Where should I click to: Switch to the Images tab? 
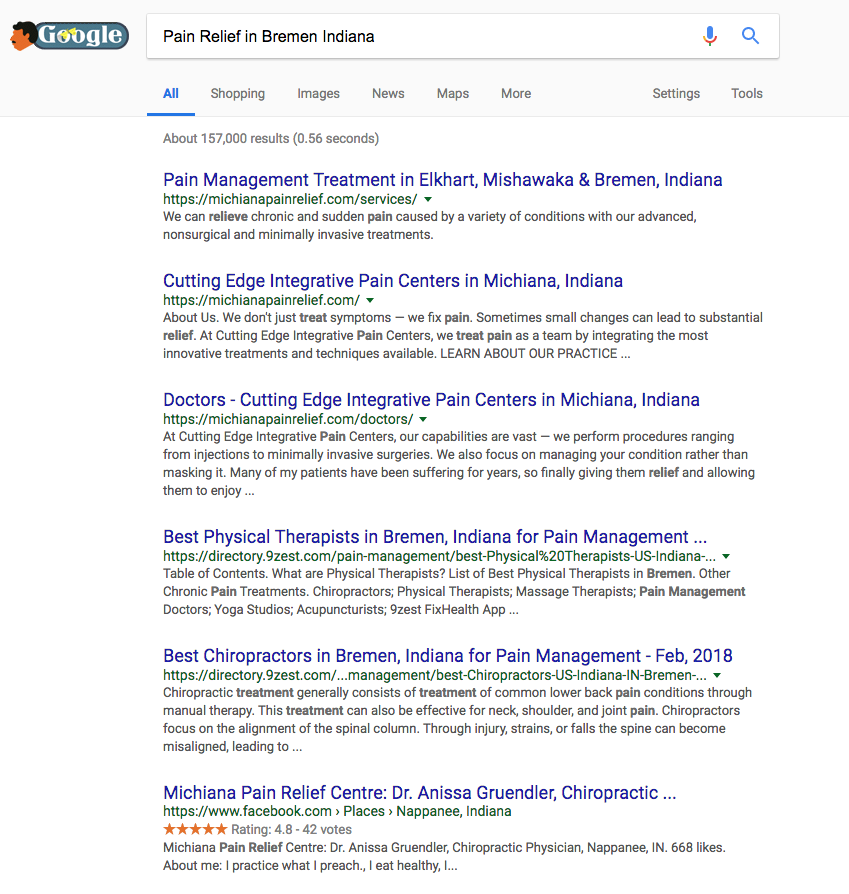click(x=318, y=94)
